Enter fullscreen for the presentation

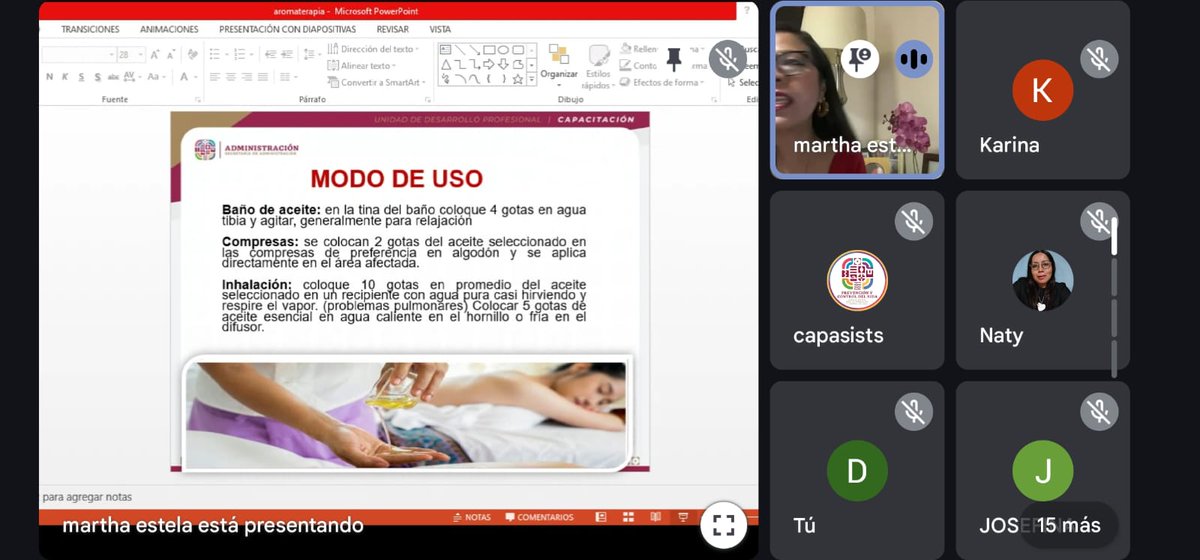724,525
